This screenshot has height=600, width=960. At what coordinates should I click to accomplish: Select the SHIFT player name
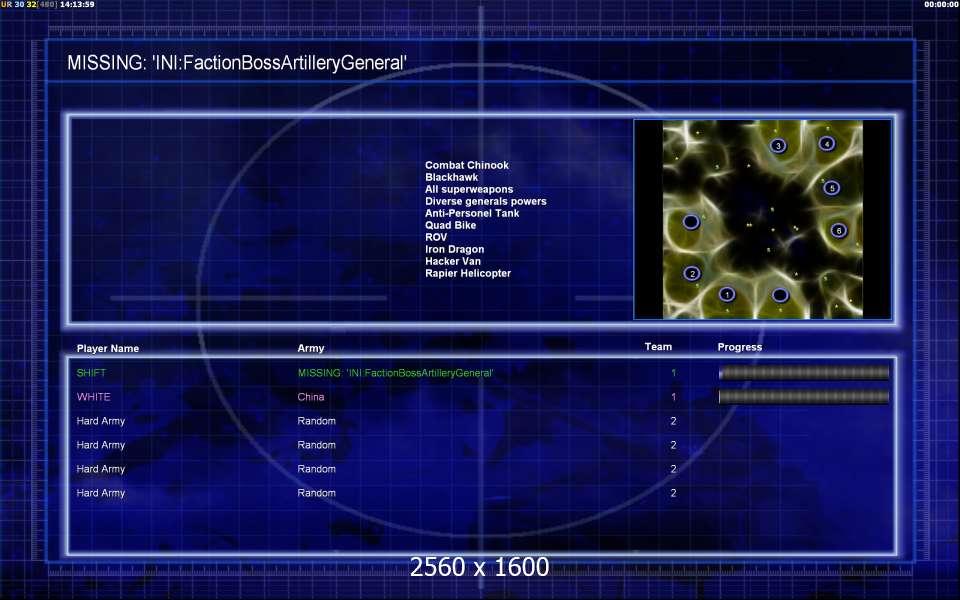90,373
